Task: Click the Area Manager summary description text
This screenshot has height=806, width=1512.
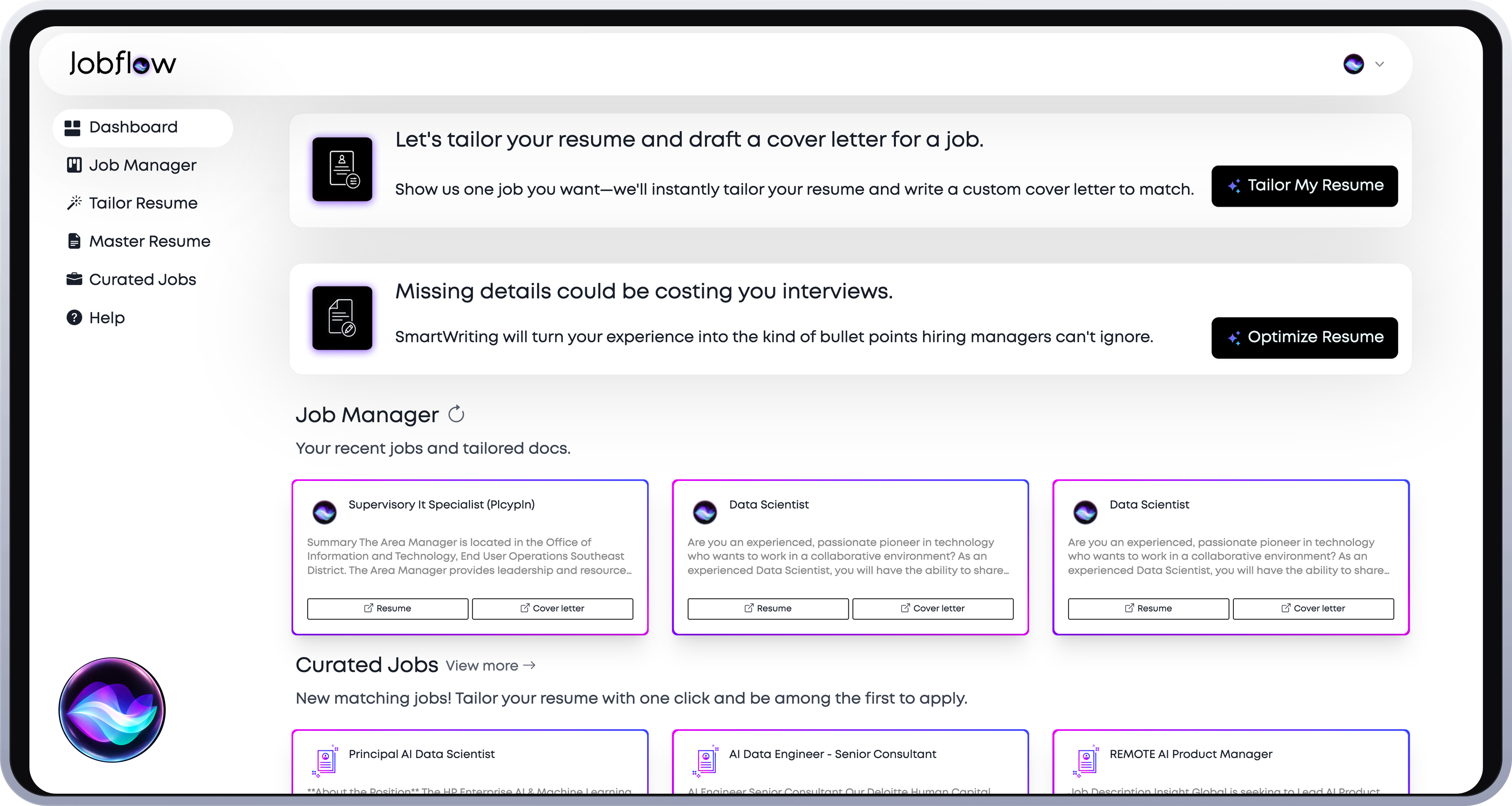Action: pos(469,556)
